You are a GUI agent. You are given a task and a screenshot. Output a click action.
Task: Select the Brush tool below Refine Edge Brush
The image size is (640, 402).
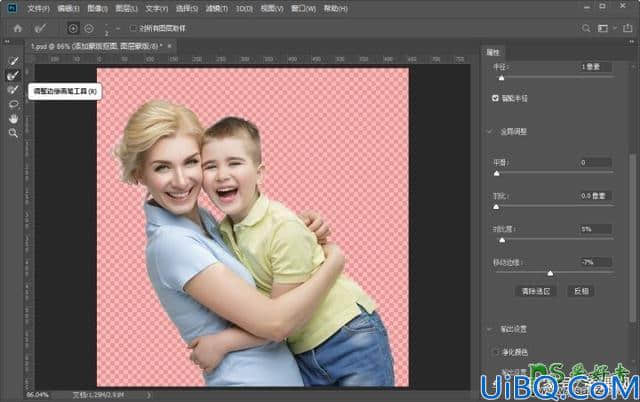(13, 90)
